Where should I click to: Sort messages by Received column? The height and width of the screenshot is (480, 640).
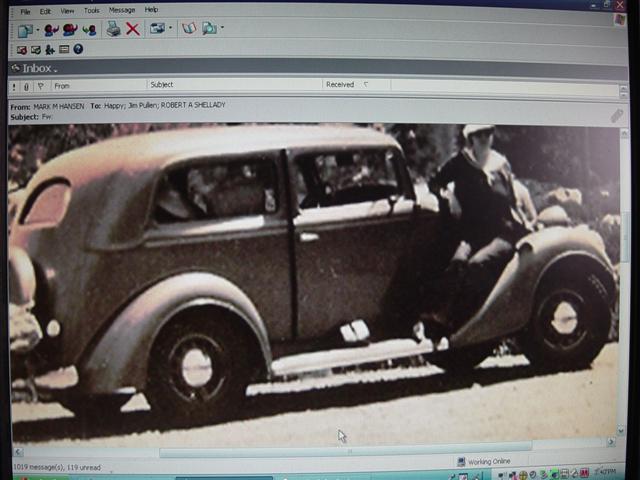click(340, 85)
